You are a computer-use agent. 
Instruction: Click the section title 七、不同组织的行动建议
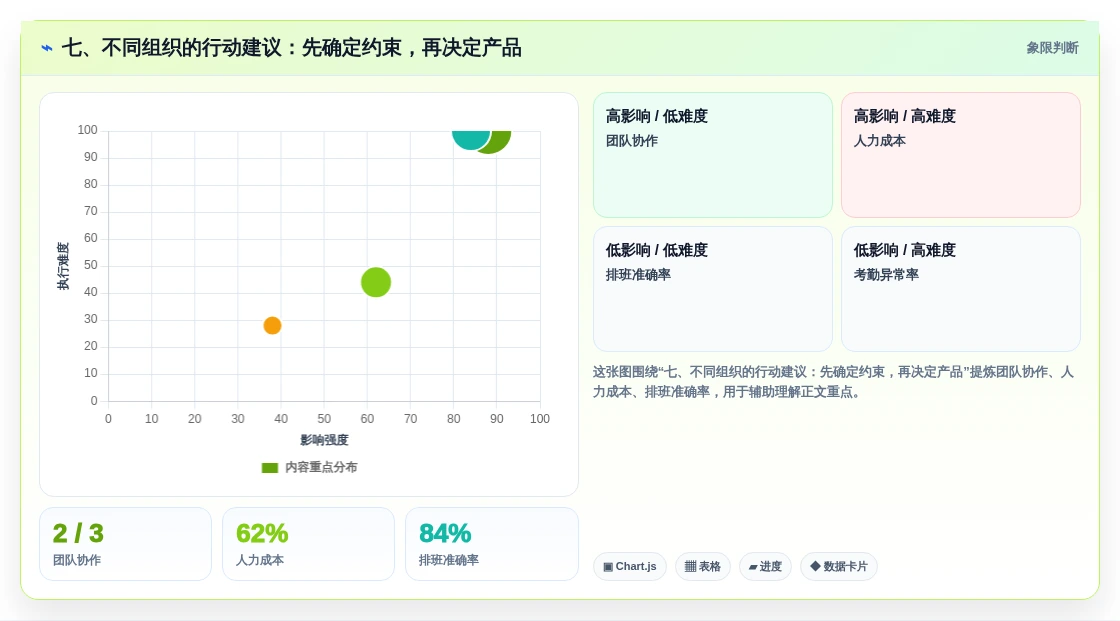tap(291, 48)
